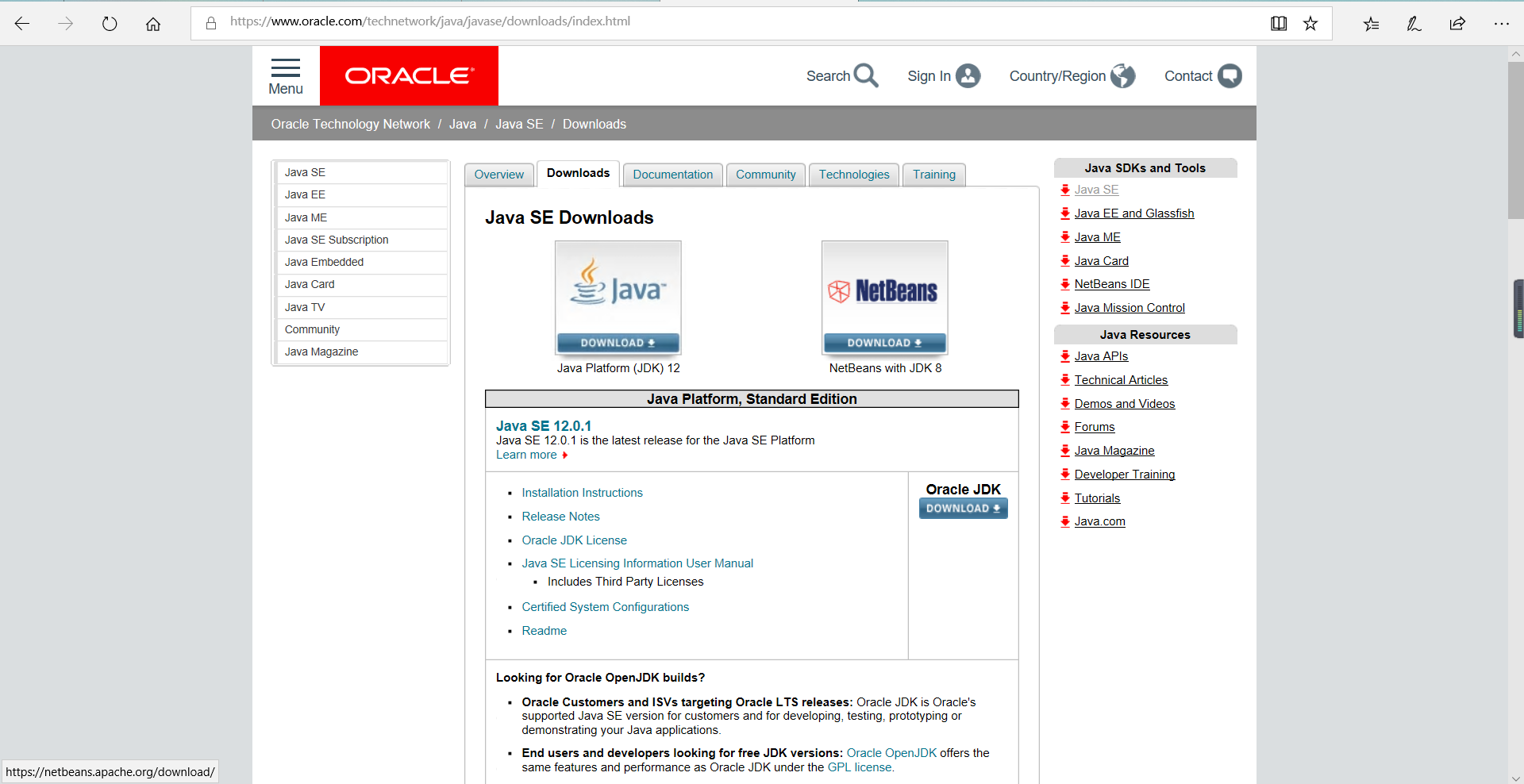Click the Contact chat bubble icon

pos(1230,75)
